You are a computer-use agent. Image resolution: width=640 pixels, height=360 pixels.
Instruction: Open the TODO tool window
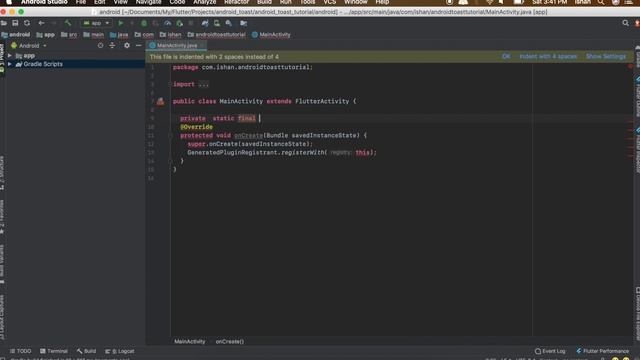(20, 351)
